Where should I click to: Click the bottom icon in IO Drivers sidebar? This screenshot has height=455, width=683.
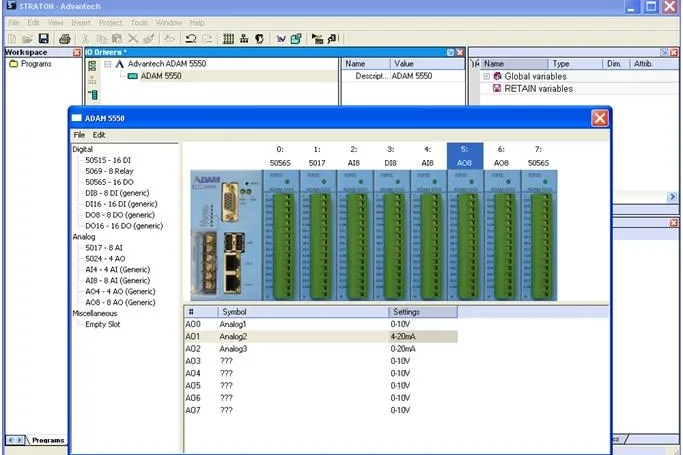(92, 94)
